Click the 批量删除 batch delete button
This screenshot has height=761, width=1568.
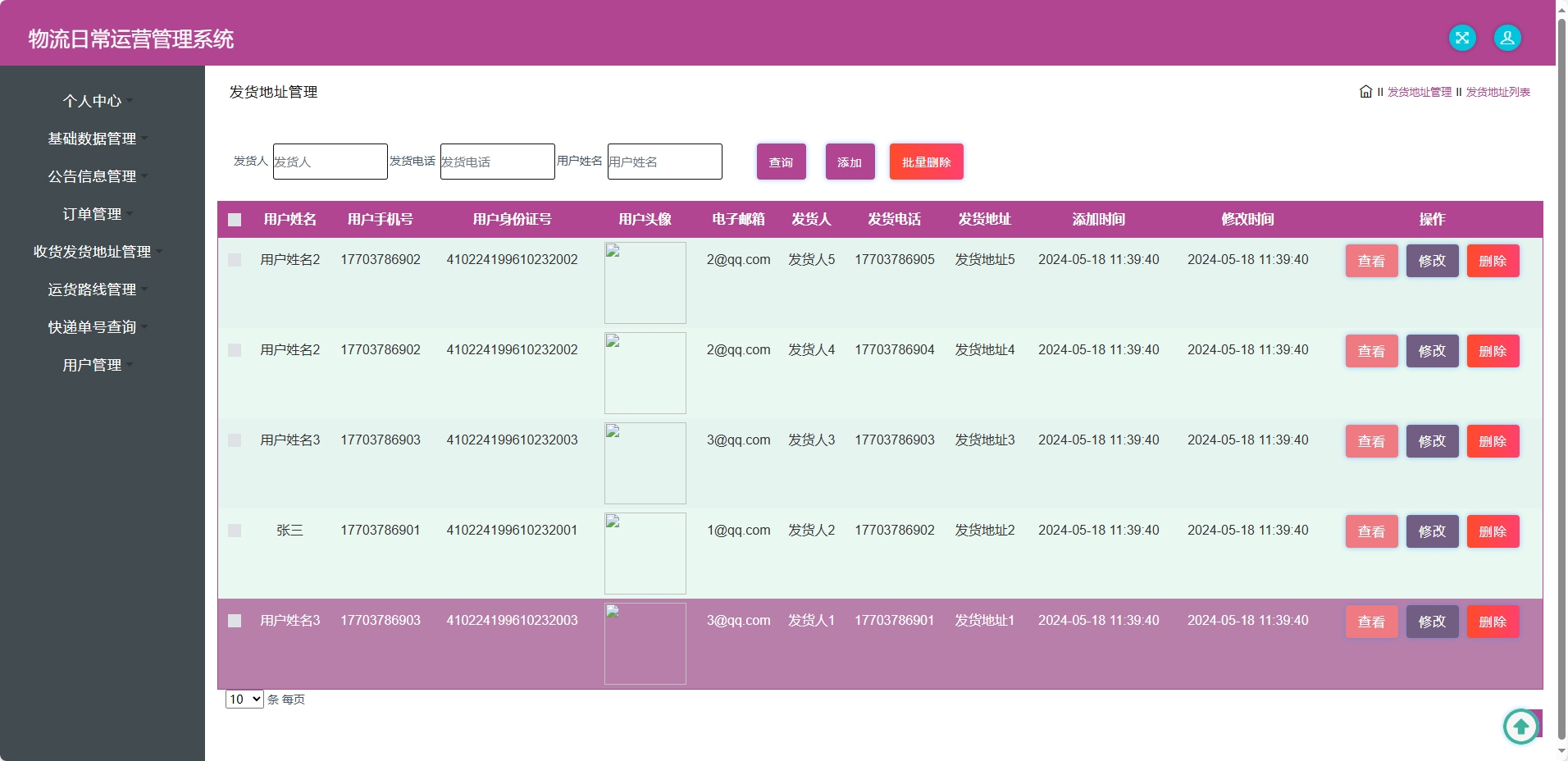[x=925, y=162]
